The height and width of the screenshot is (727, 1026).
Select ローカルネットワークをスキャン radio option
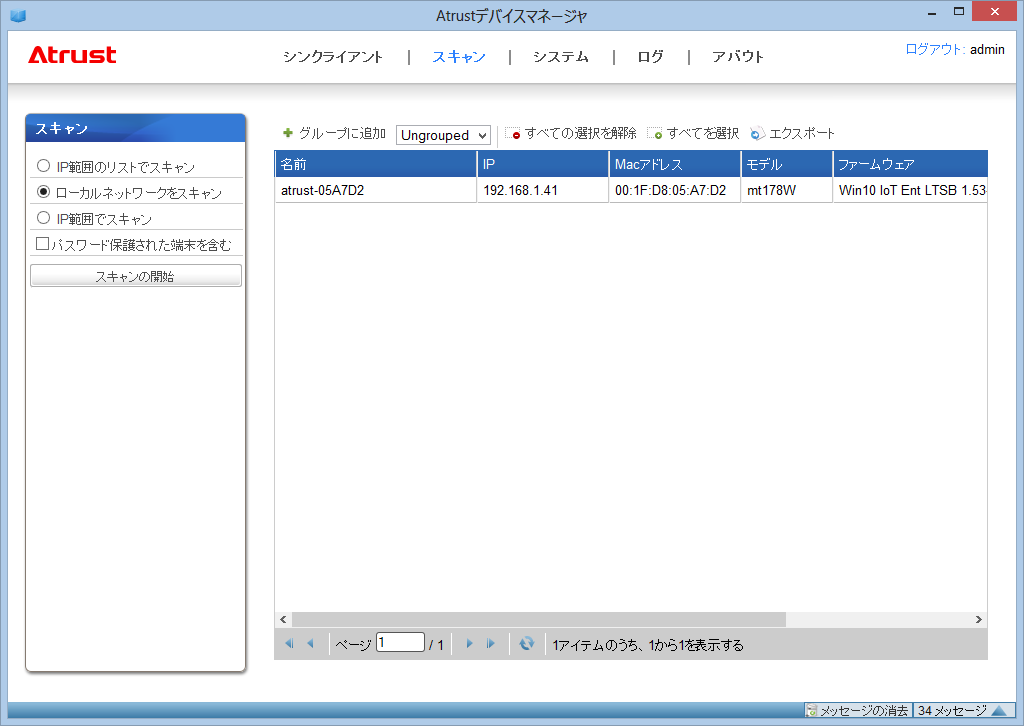[43, 192]
